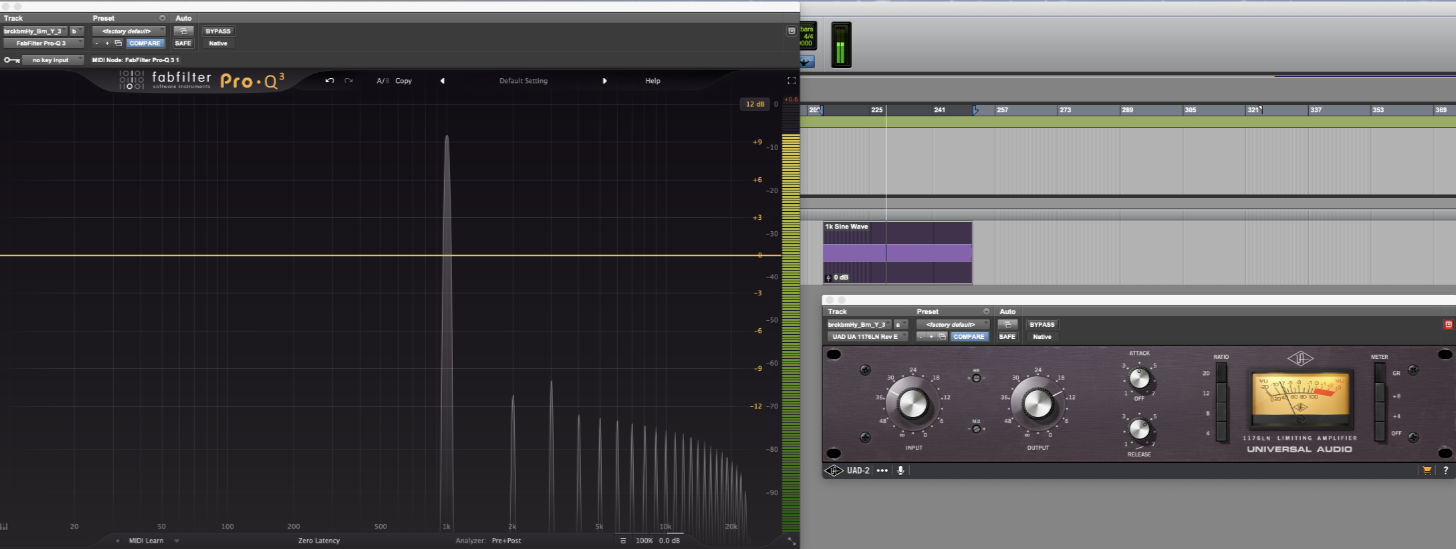The height and width of the screenshot is (549, 1456).
Task: Open the Zero Latency processing mode menu
Action: pyautogui.click(x=319, y=541)
